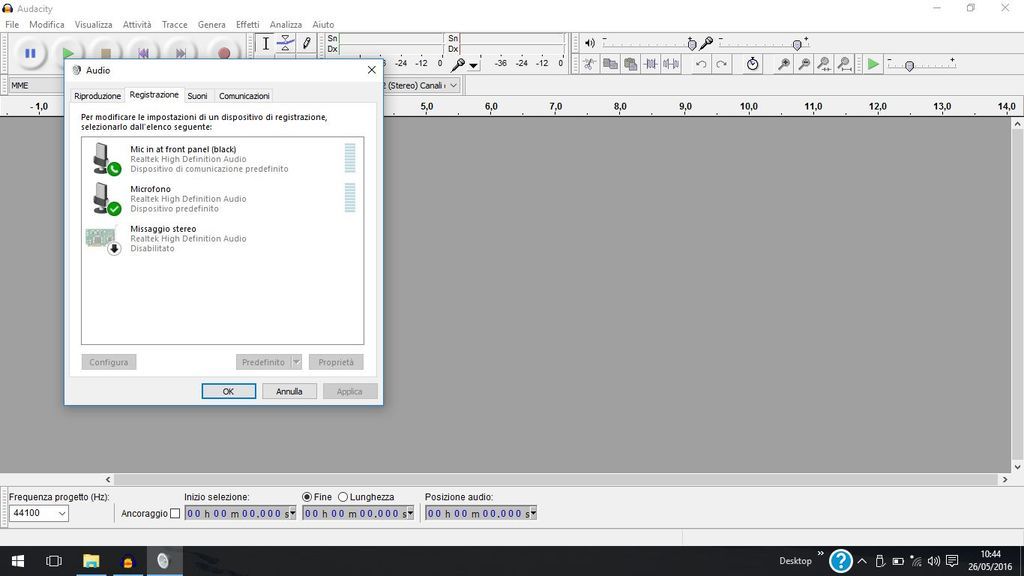1024x576 pixels.
Task: Pick the Draw pencil tool
Action: coord(307,43)
